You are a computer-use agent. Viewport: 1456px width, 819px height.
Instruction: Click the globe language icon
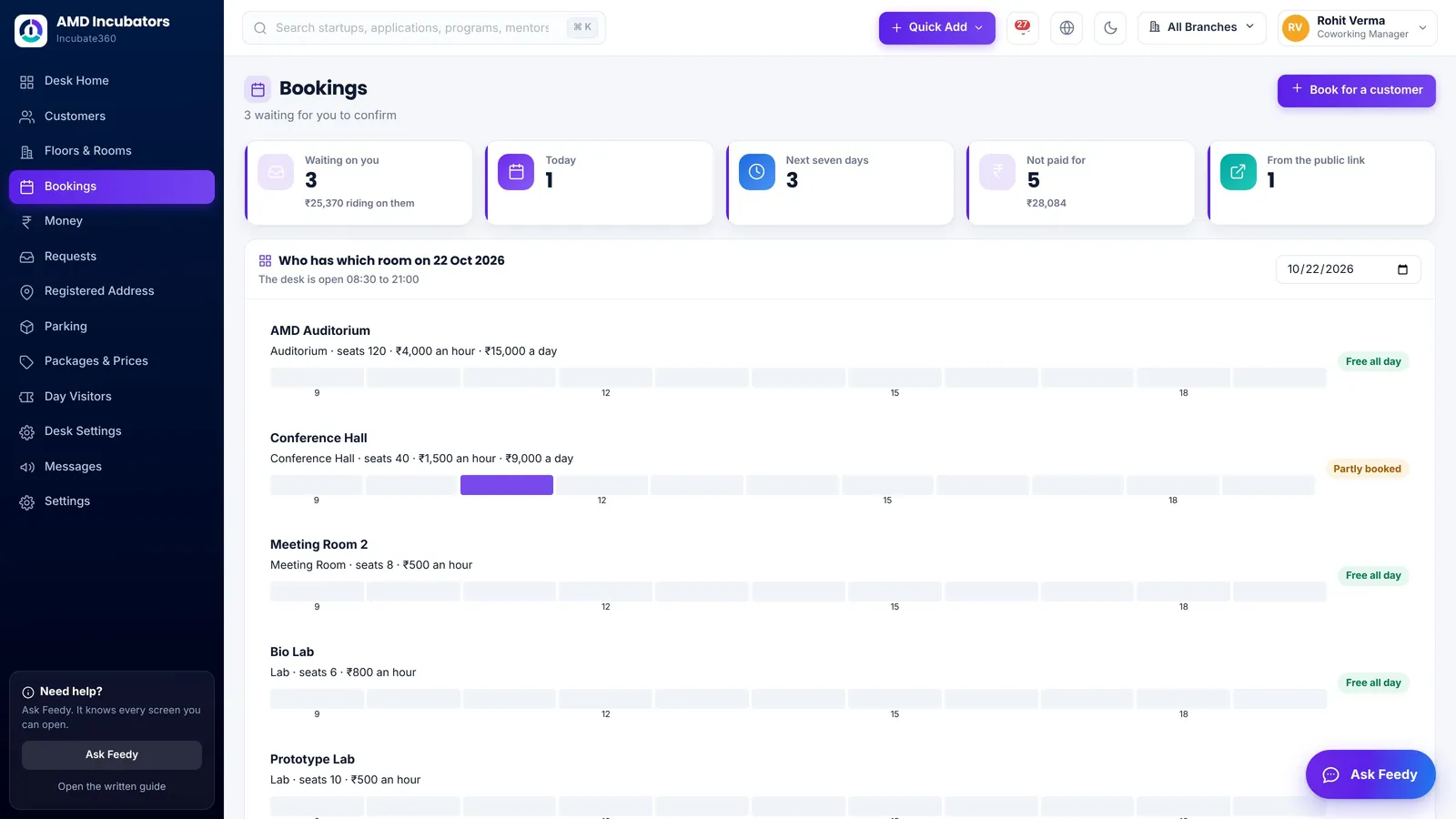click(x=1067, y=27)
